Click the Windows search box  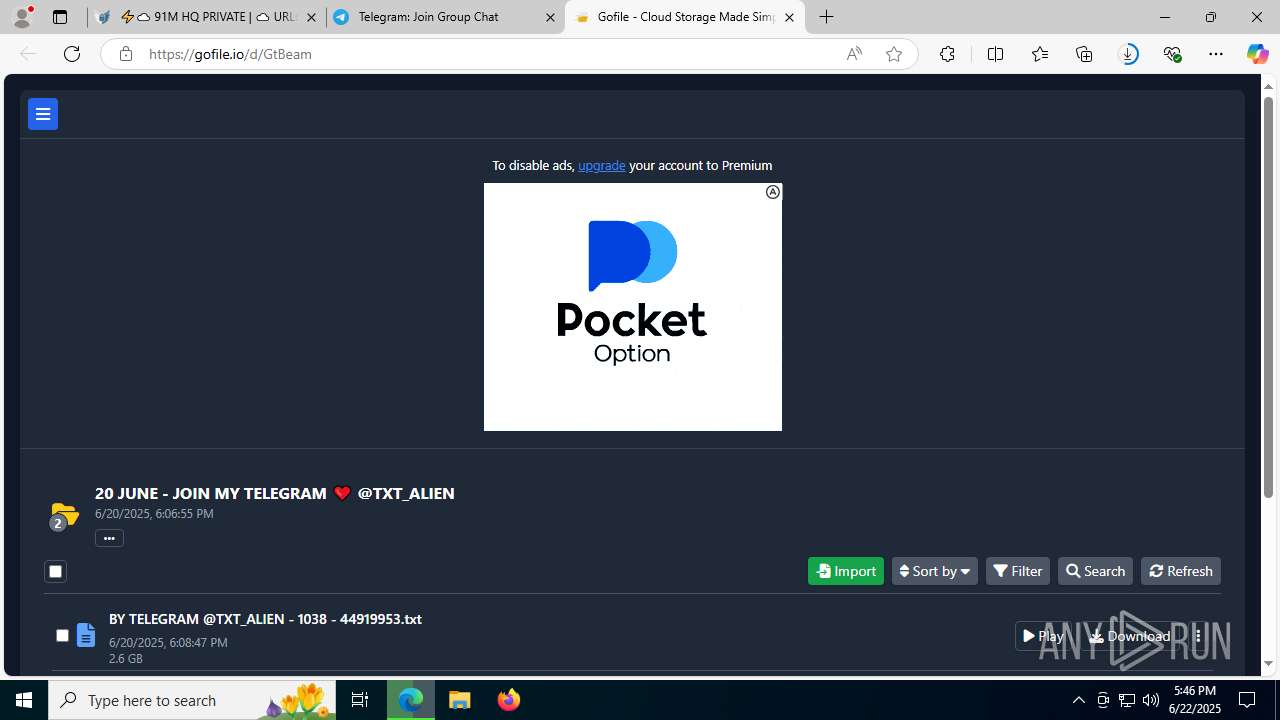[190, 700]
